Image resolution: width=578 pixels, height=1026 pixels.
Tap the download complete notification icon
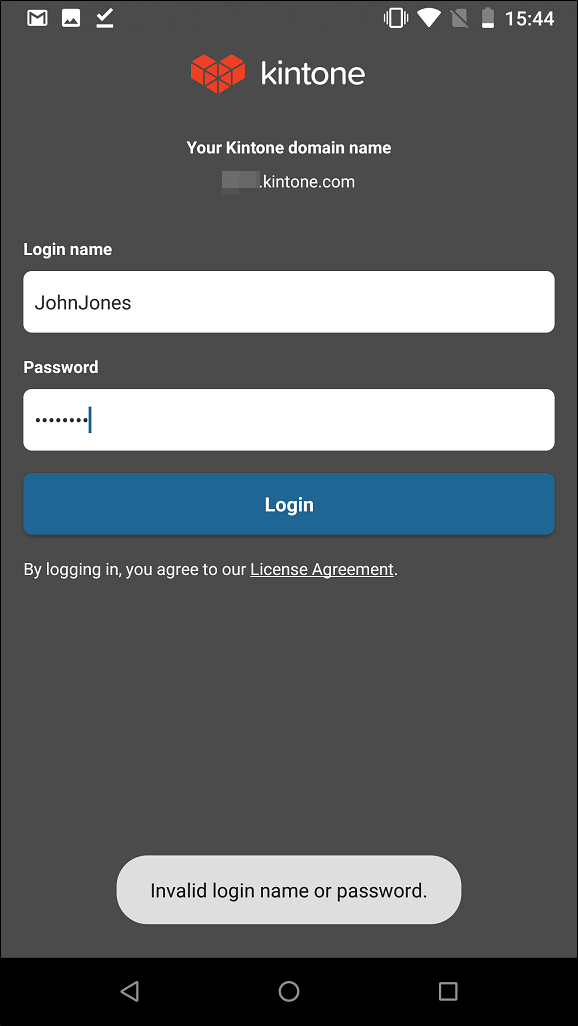(104, 17)
